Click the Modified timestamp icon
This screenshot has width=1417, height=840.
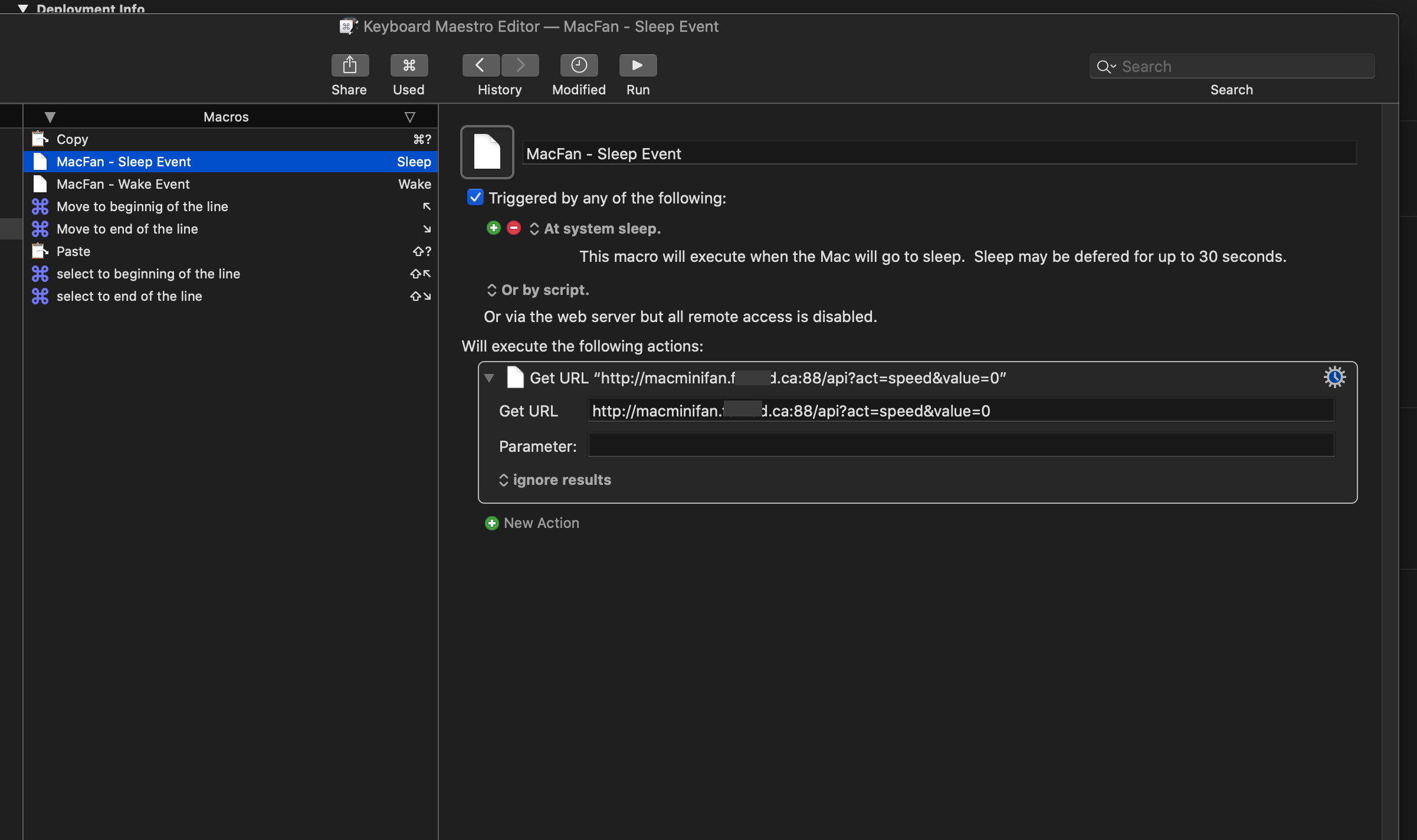pos(578,64)
